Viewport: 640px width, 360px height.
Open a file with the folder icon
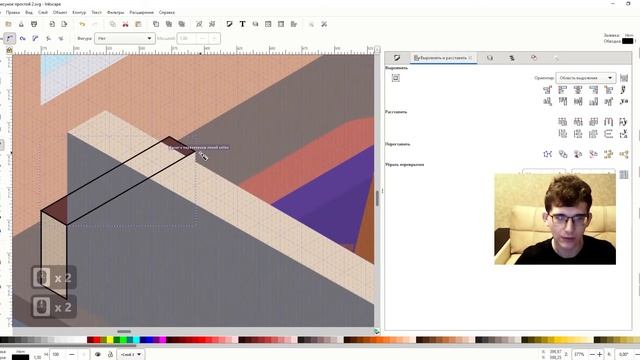coord(8,24)
